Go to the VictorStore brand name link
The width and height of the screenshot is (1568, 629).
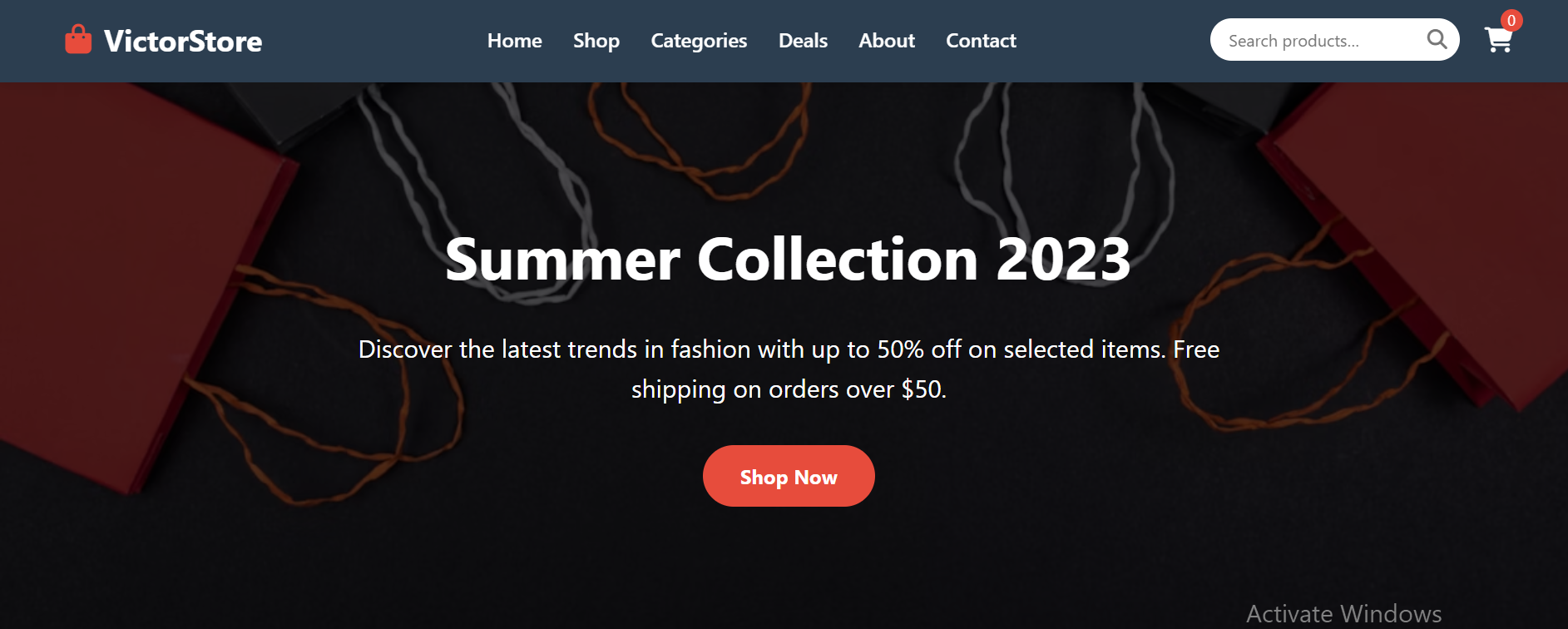click(x=183, y=41)
